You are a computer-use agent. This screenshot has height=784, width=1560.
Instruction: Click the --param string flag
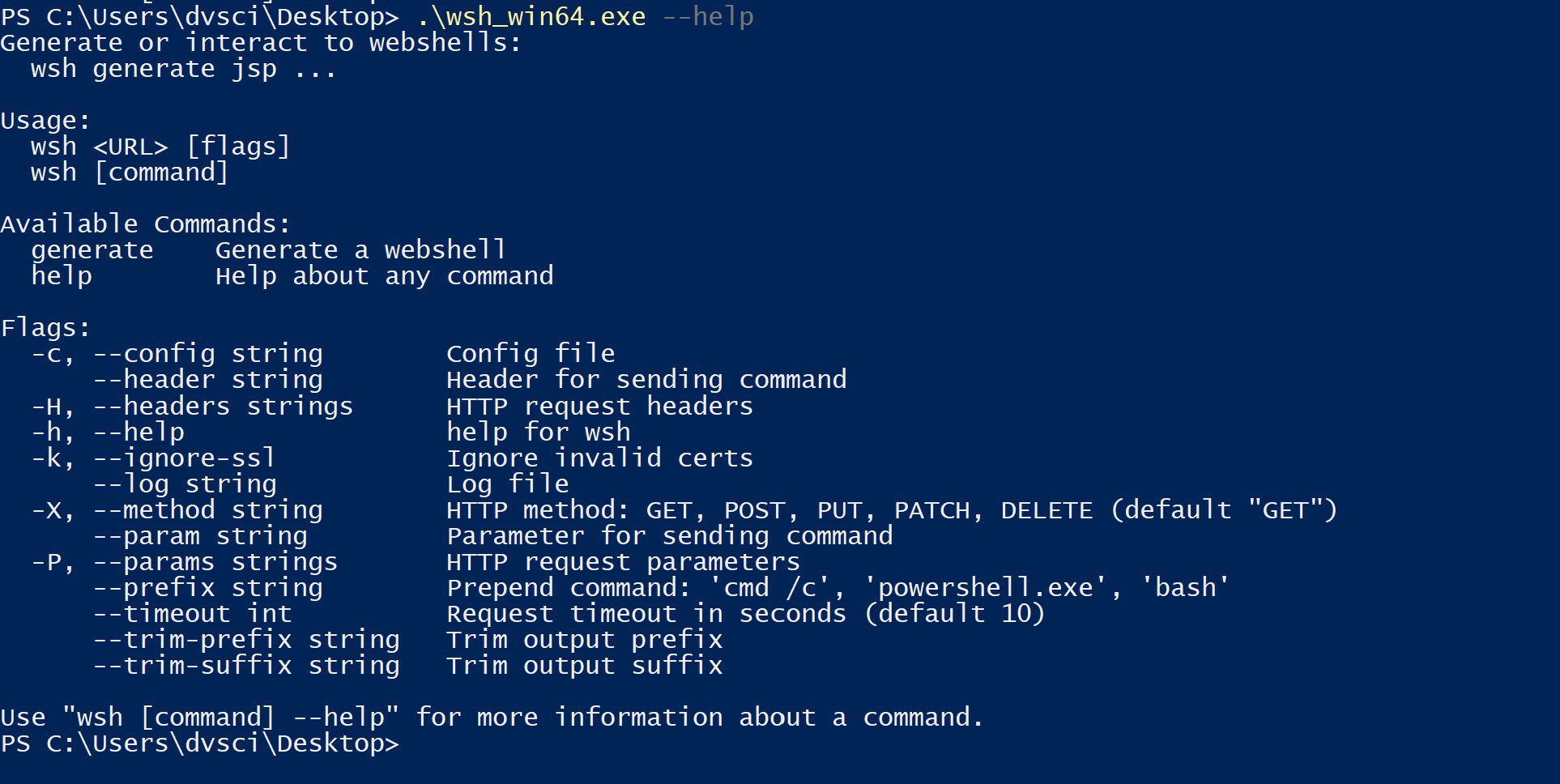pyautogui.click(x=200, y=536)
